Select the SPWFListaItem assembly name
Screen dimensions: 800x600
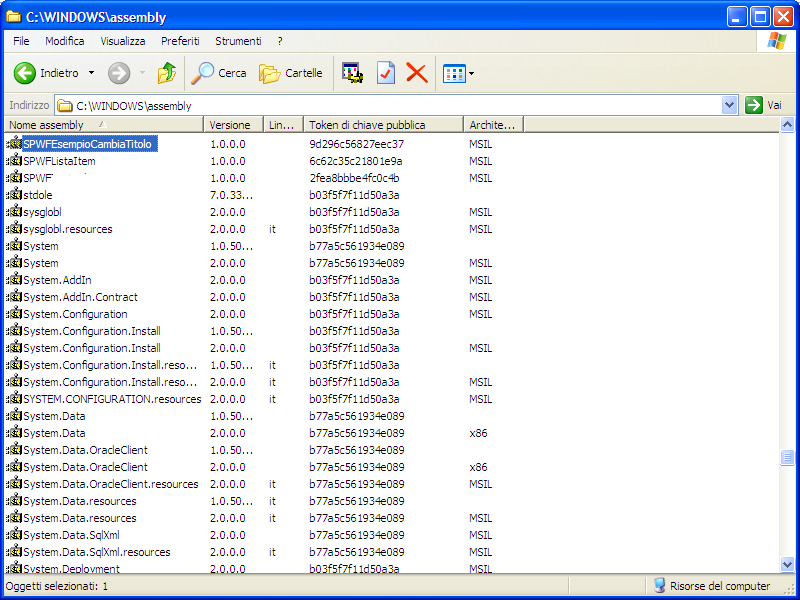click(59, 161)
